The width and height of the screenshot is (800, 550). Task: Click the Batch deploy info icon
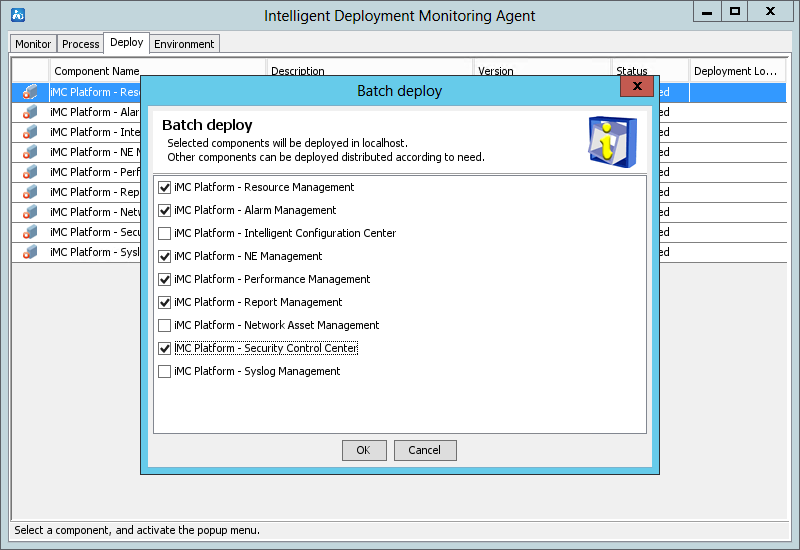click(x=612, y=142)
